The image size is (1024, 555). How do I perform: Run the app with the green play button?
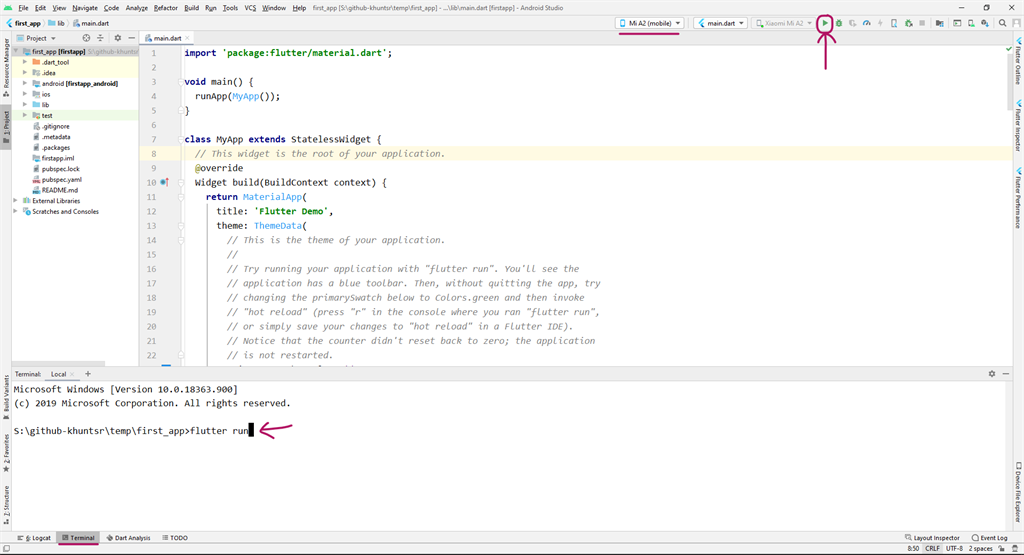825,23
